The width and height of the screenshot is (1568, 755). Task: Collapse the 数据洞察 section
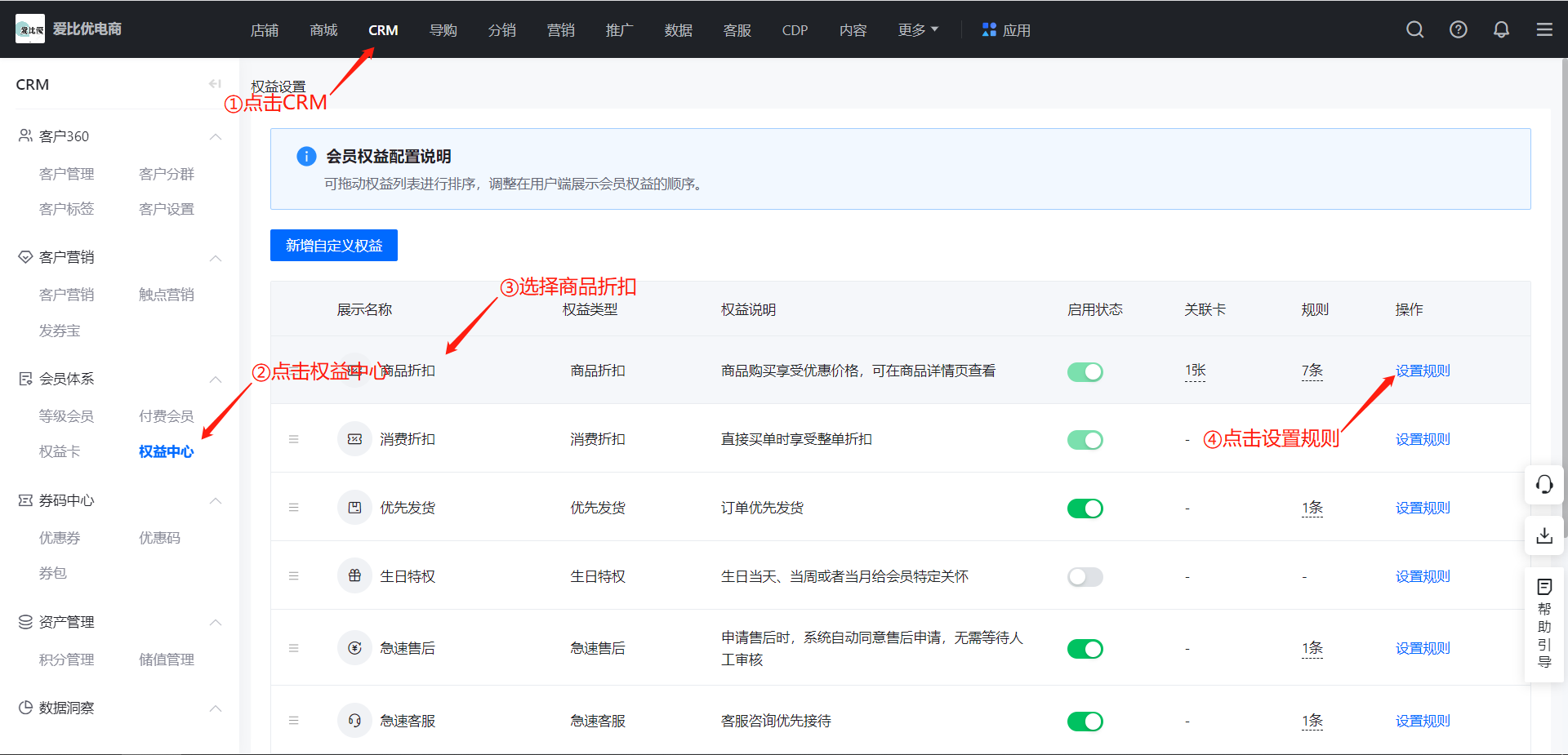pos(216,708)
